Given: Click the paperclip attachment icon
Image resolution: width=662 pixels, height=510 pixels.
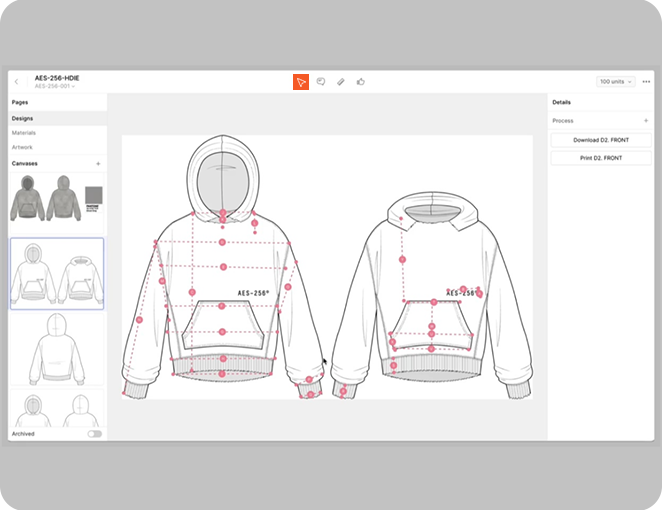Looking at the screenshot, I should (340, 82).
